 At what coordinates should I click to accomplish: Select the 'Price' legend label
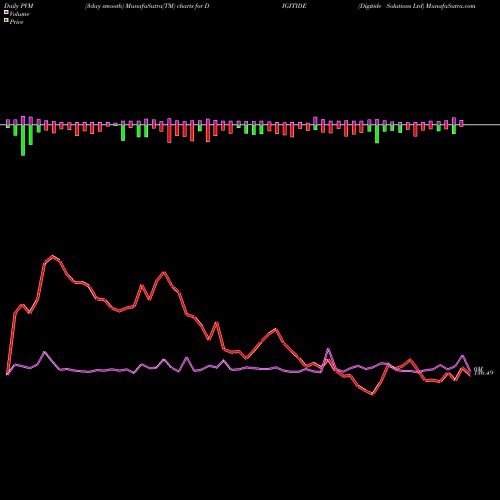click(16, 22)
